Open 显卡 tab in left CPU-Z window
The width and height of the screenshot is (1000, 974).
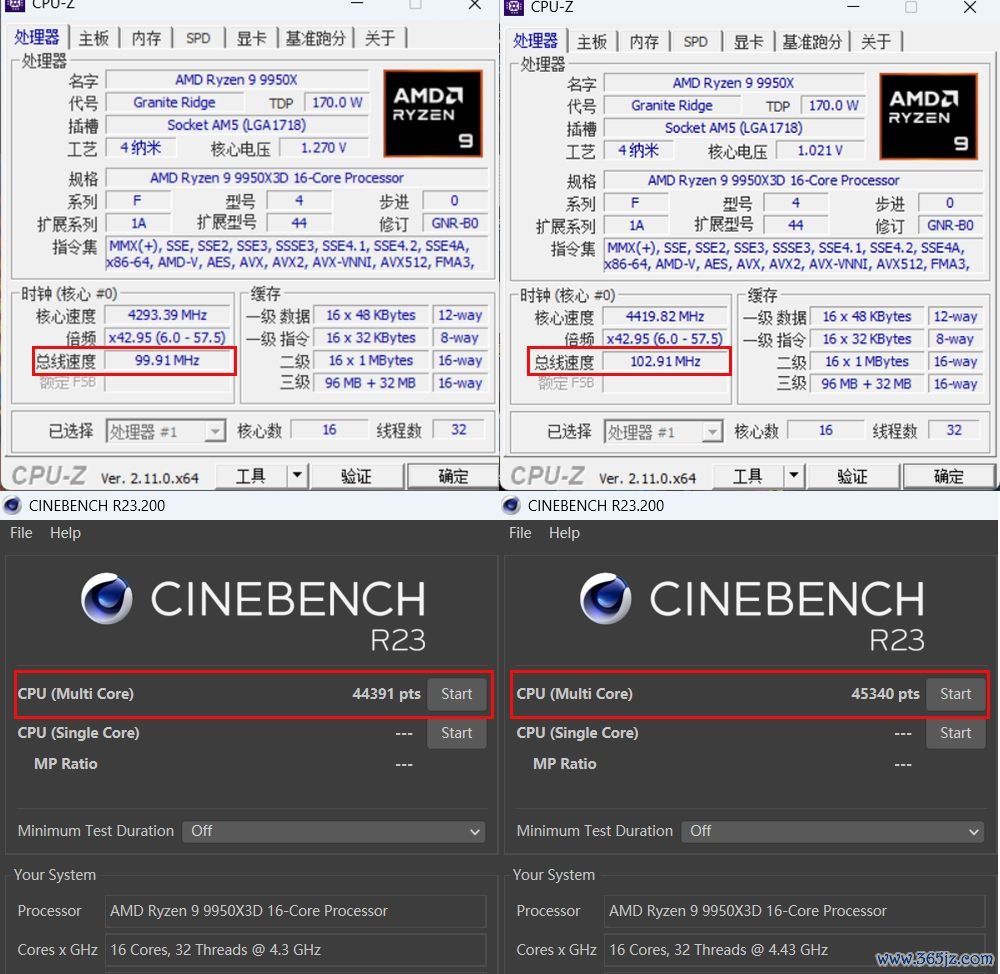(251, 39)
